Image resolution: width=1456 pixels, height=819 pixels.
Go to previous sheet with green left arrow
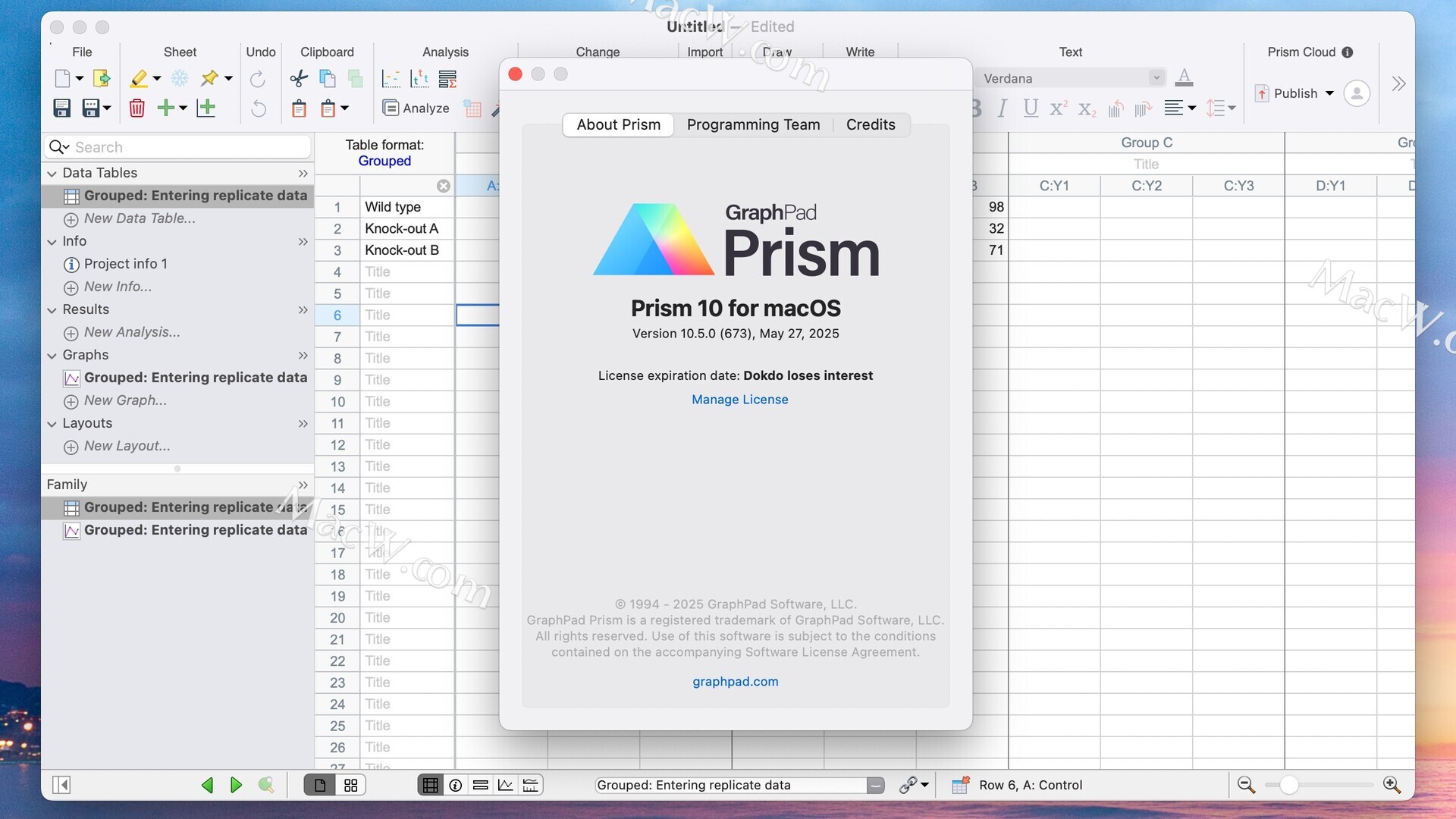tap(207, 785)
